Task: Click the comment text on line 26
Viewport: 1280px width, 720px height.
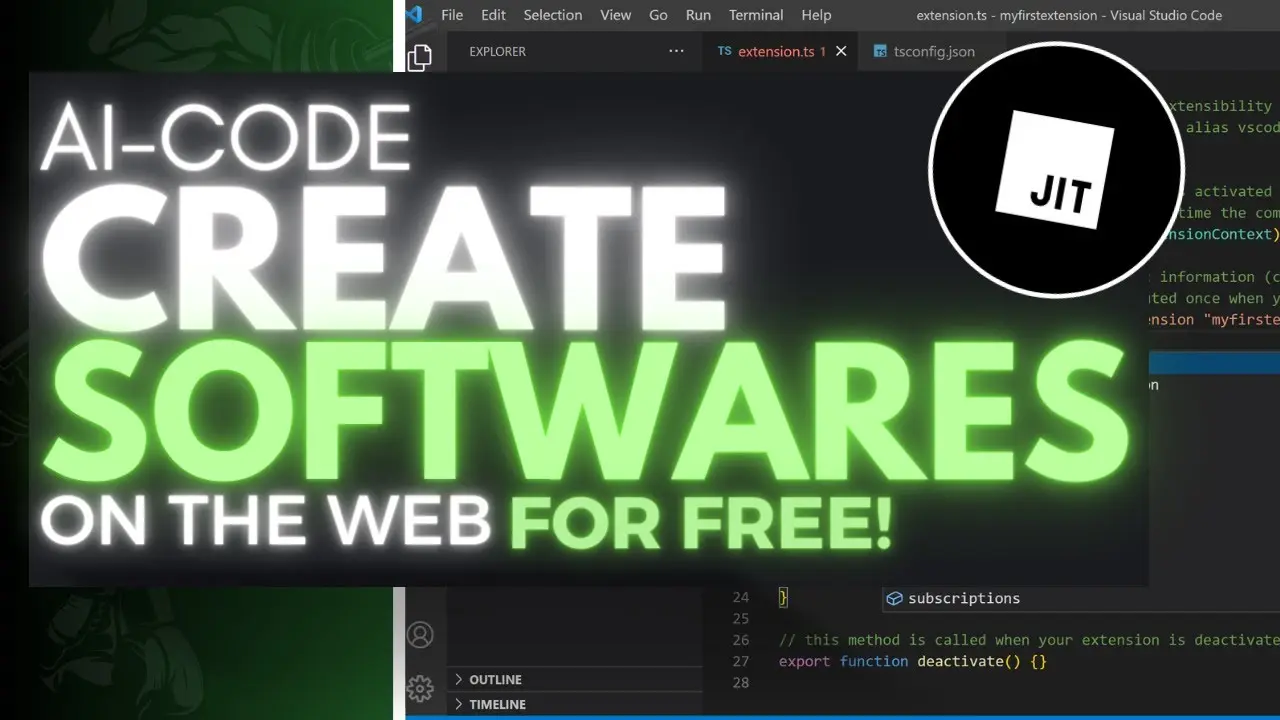Action: tap(1029, 640)
